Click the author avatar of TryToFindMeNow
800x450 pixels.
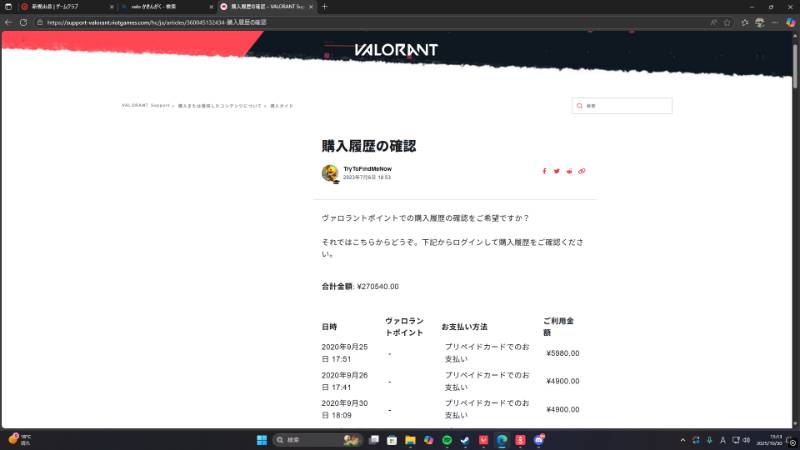330,173
